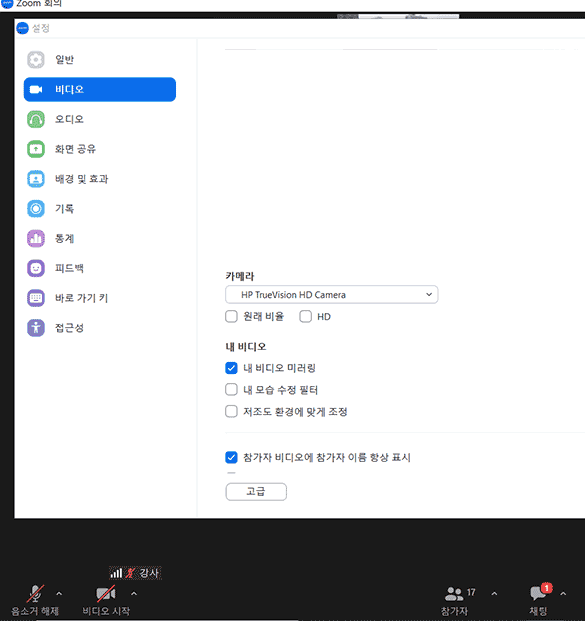
Task: Click the Background & Effects (배경 및 효과) icon
Action: pyautogui.click(x=36, y=179)
